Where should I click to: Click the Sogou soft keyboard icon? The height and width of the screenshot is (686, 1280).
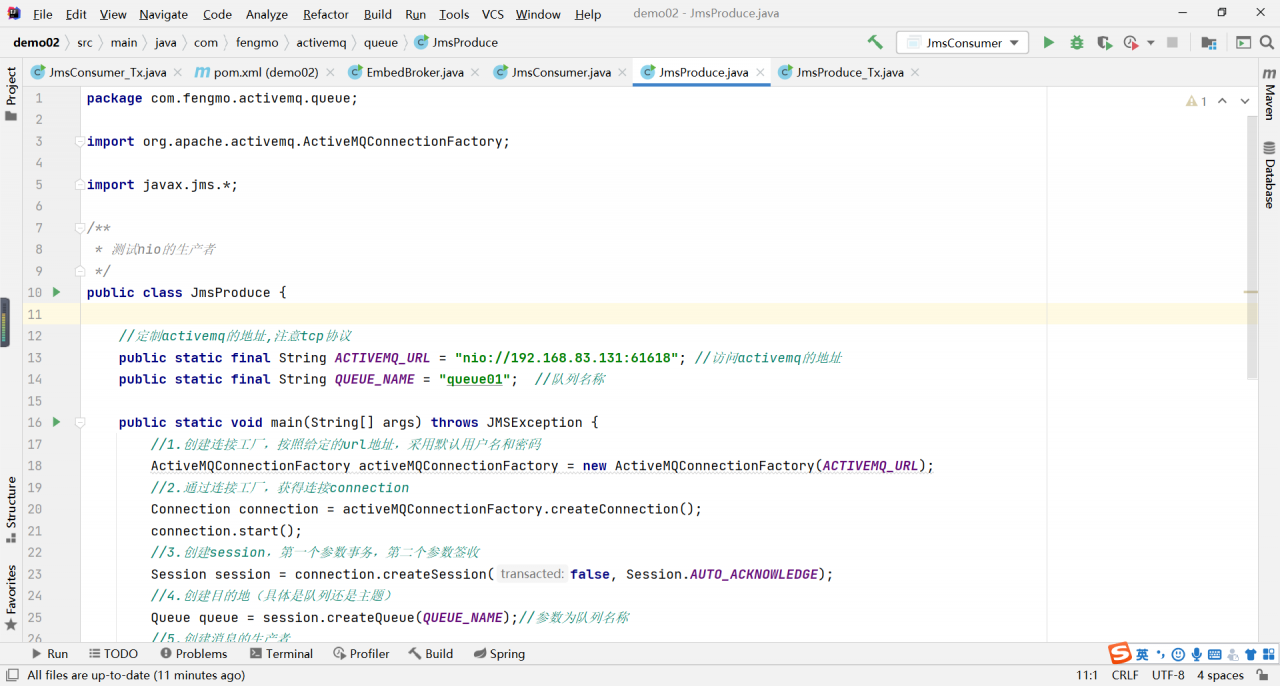pyautogui.click(x=1215, y=654)
